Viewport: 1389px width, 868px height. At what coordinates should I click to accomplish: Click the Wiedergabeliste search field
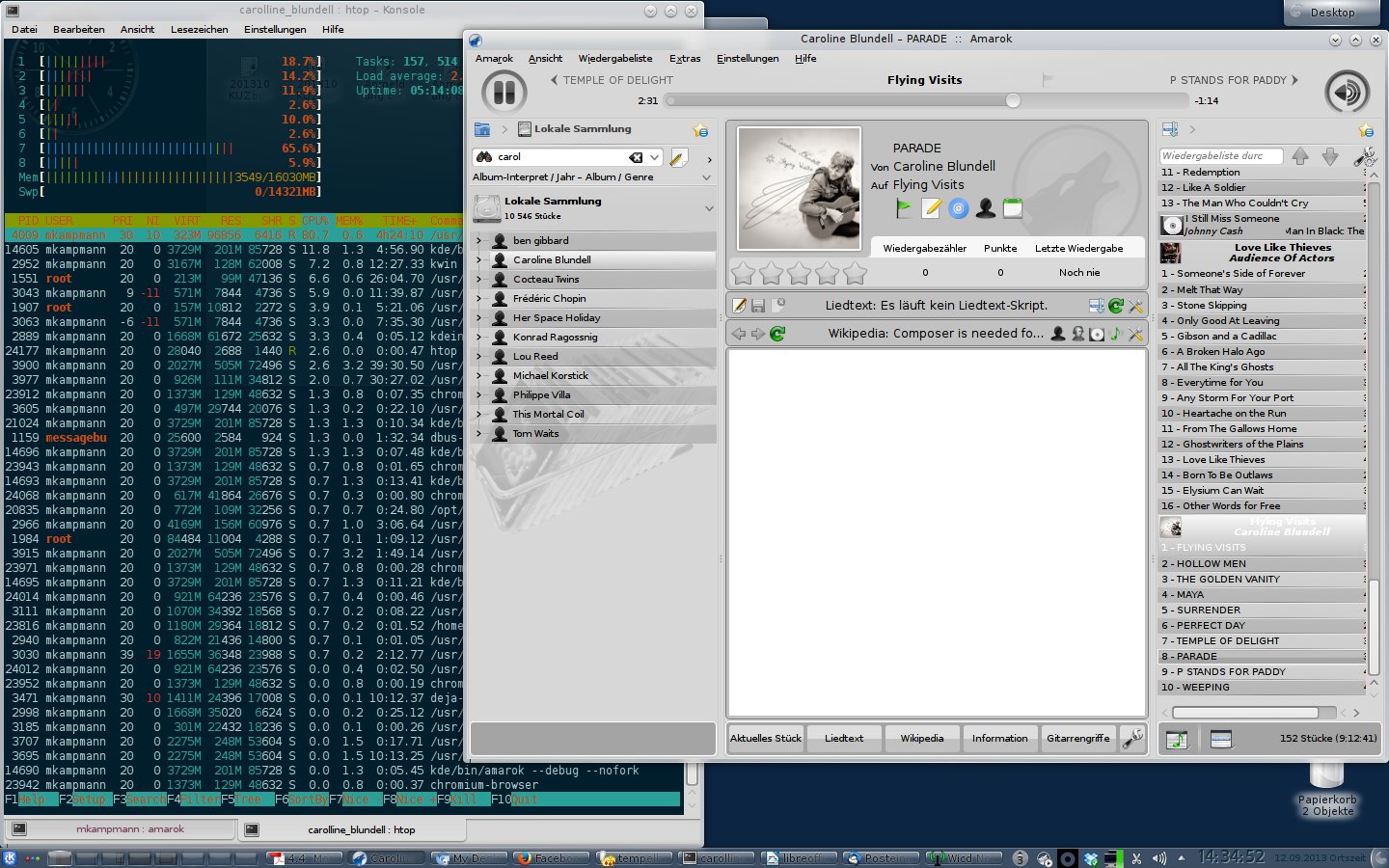(x=1220, y=156)
